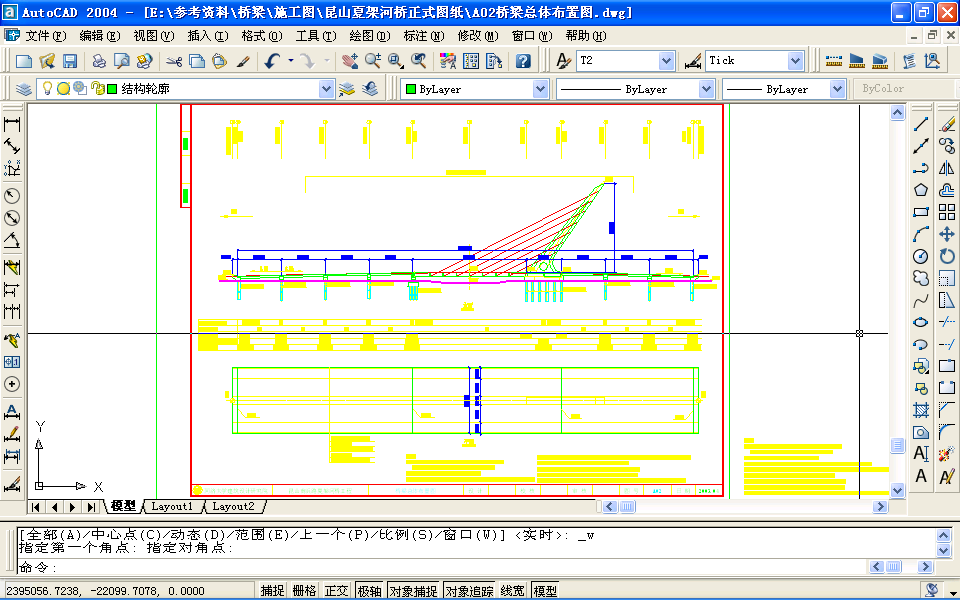The height and width of the screenshot is (600, 960).
Task: Open the 修改(M) menu
Action: pyautogui.click(x=478, y=36)
